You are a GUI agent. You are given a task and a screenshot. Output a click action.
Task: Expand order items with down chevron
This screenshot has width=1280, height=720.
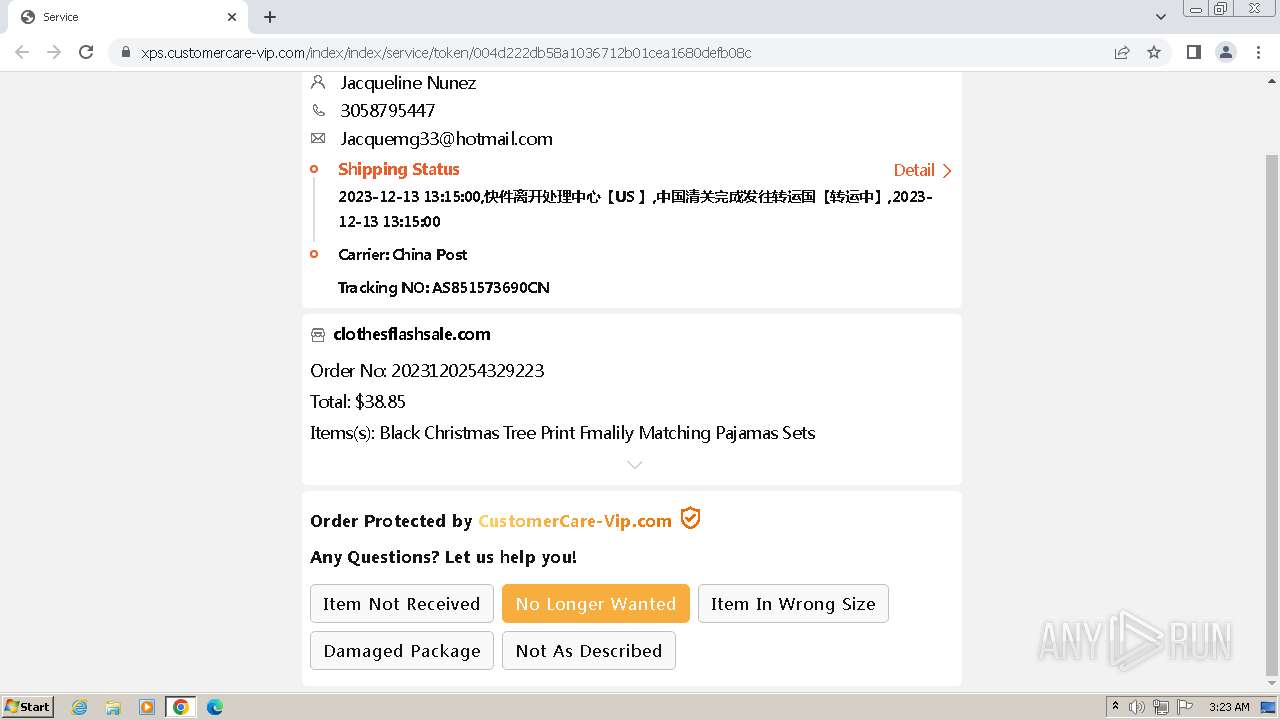[634, 464]
